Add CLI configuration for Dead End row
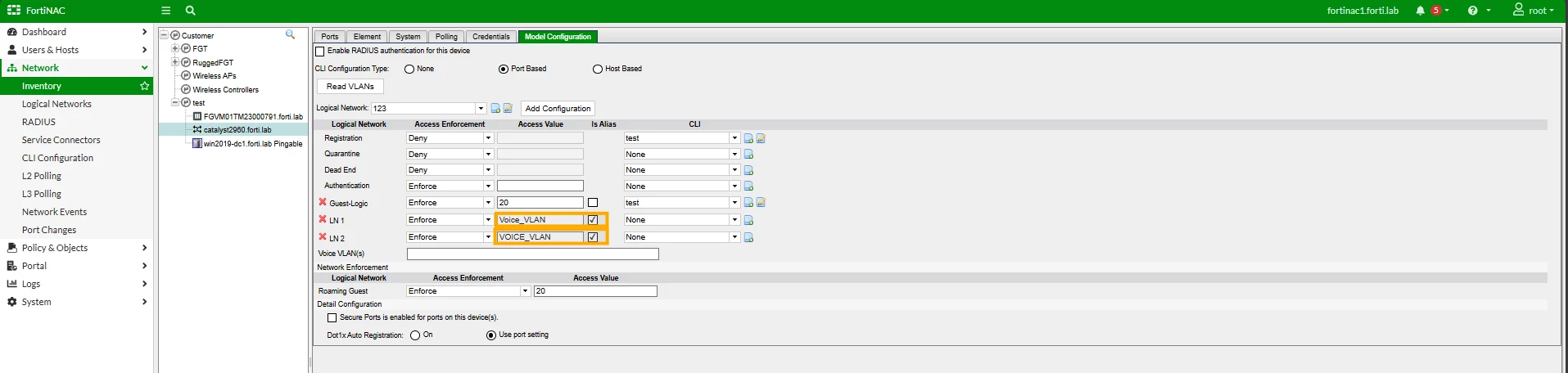Viewport: 1568px width, 373px height. 748,170
